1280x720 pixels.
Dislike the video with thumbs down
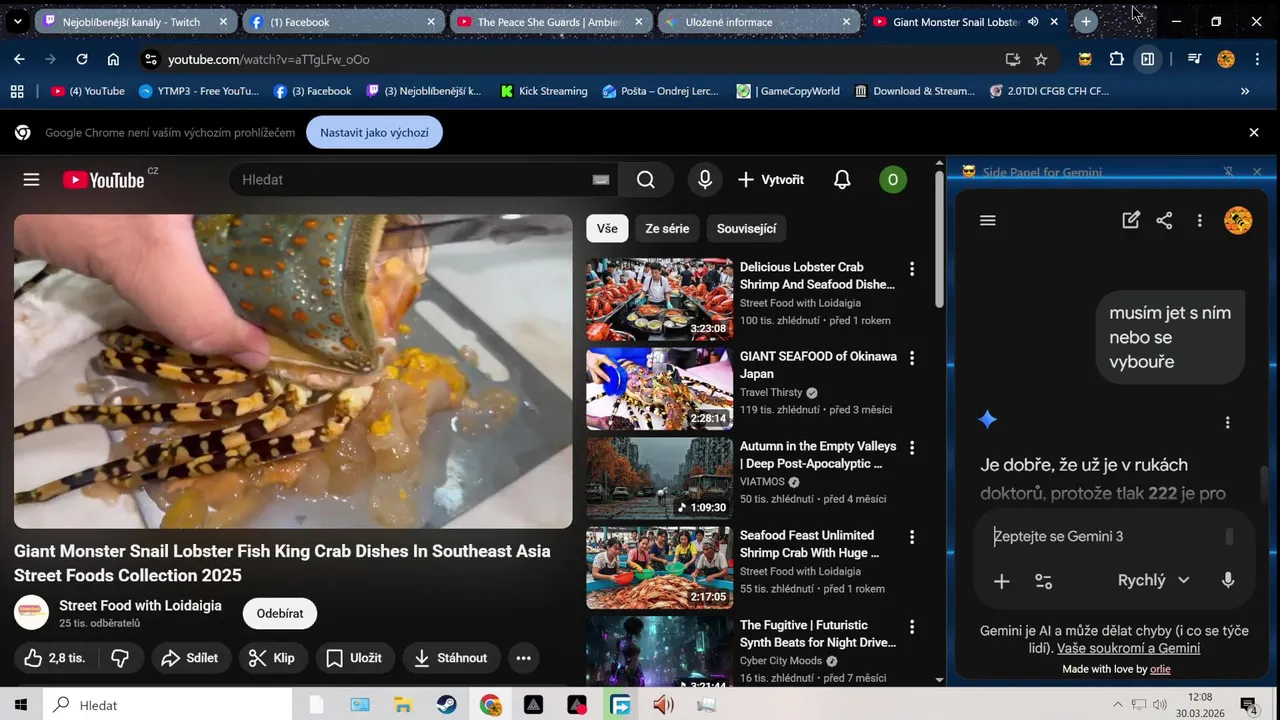120,658
